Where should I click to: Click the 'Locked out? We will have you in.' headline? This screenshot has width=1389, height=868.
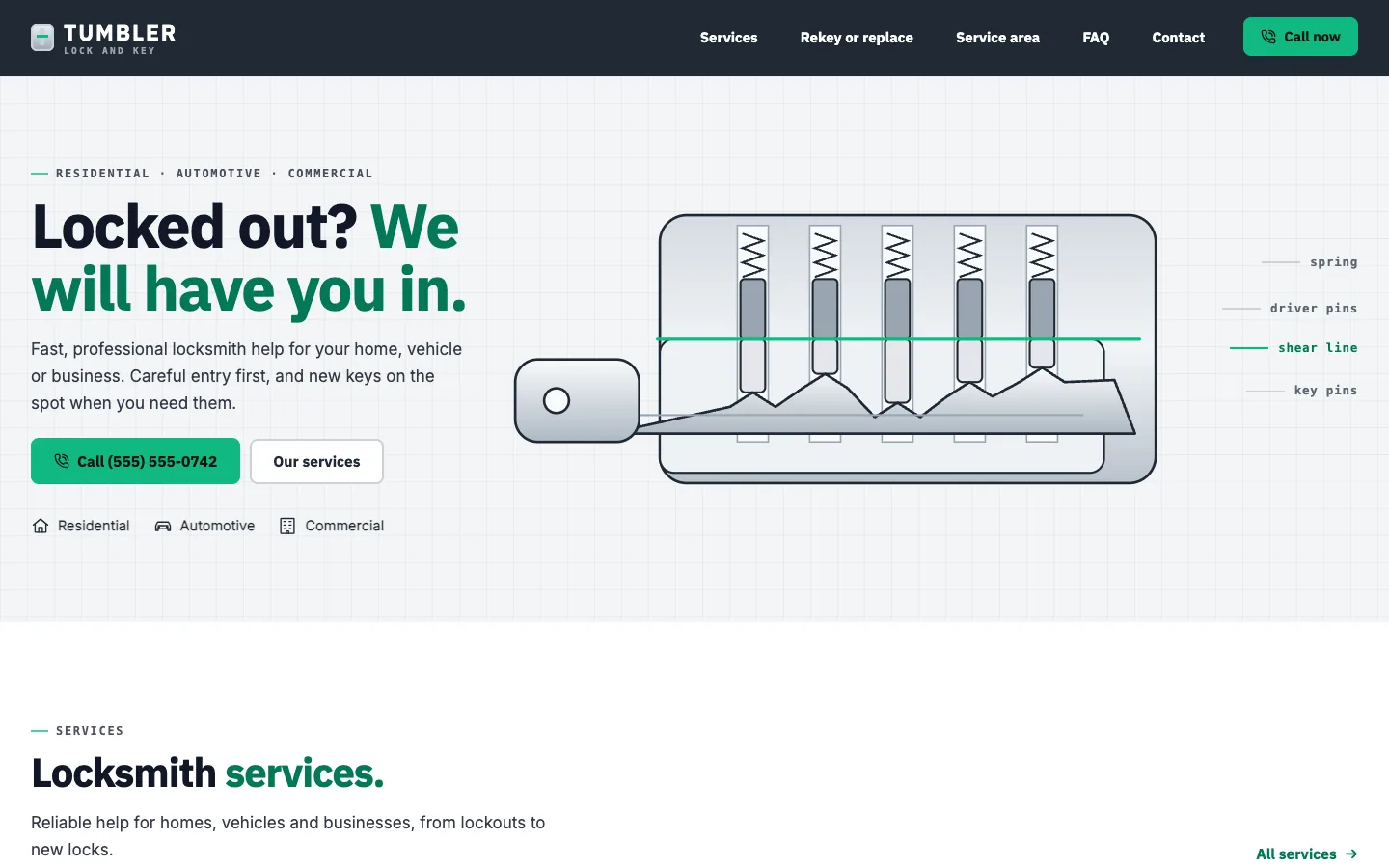click(249, 258)
